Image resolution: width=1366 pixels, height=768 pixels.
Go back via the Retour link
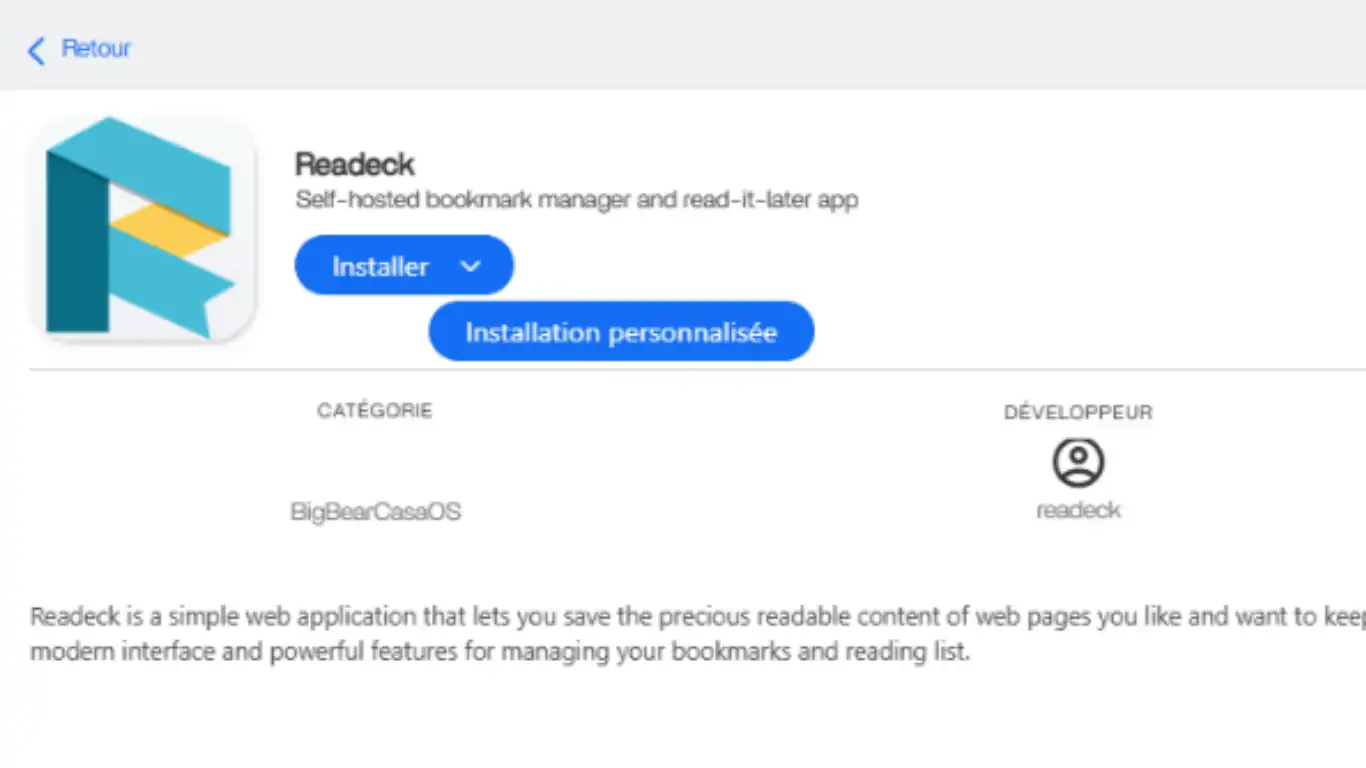pyautogui.click(x=96, y=48)
